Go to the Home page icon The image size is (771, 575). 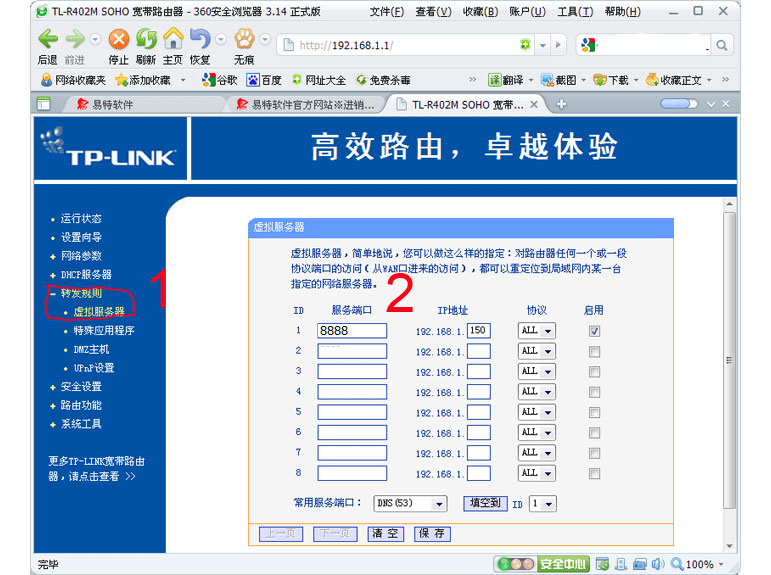[x=173, y=39]
